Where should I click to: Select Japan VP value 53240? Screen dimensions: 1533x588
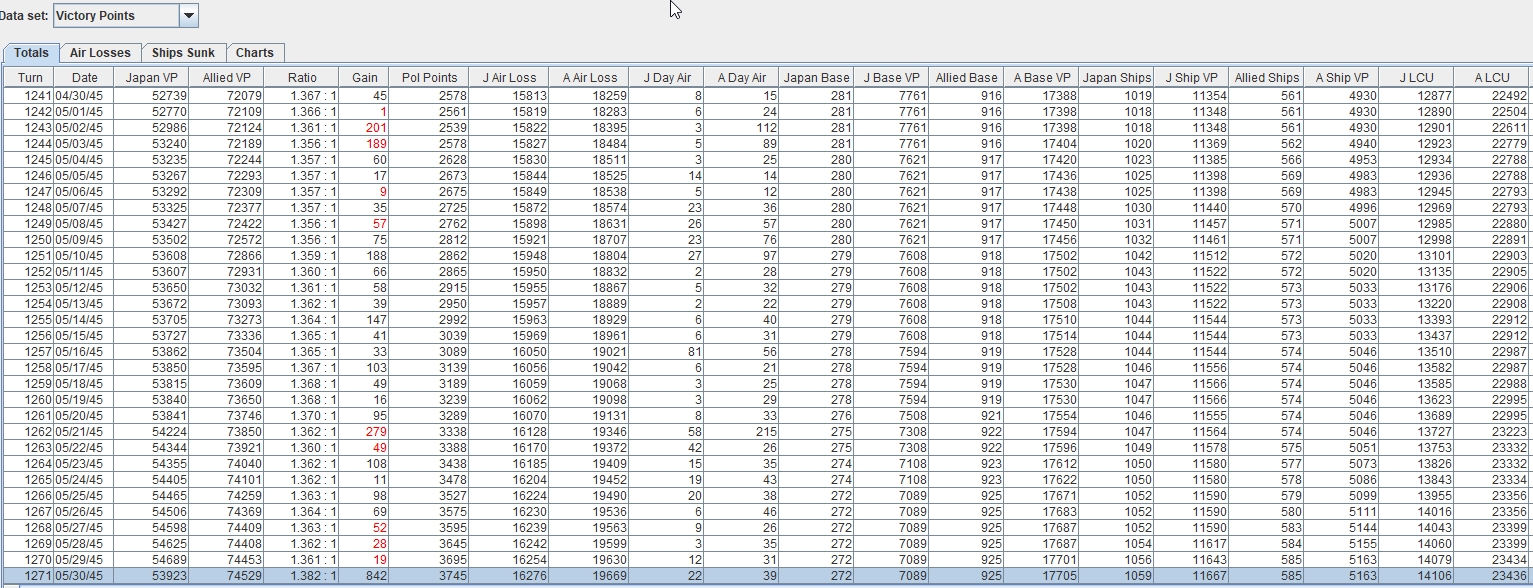coord(151,143)
